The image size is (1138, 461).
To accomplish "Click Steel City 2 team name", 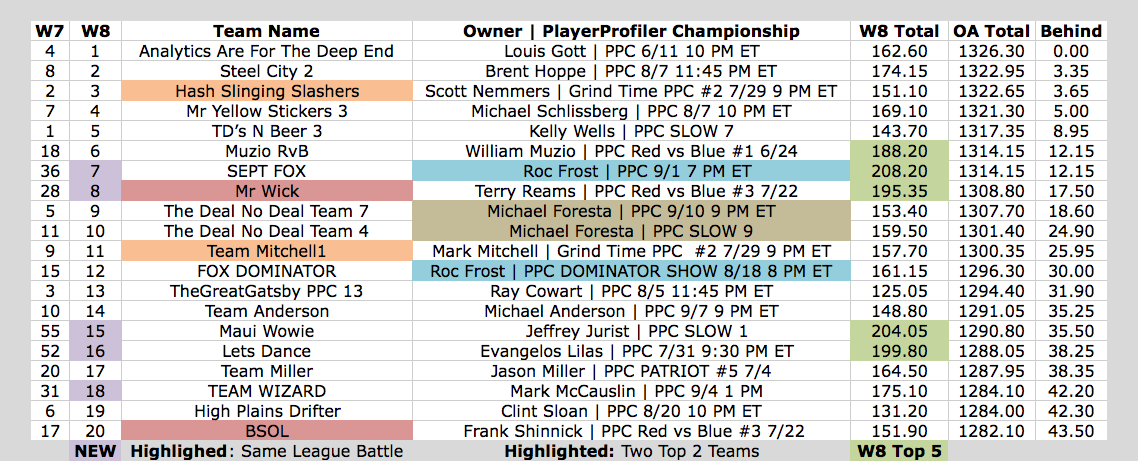I will tap(266, 71).
